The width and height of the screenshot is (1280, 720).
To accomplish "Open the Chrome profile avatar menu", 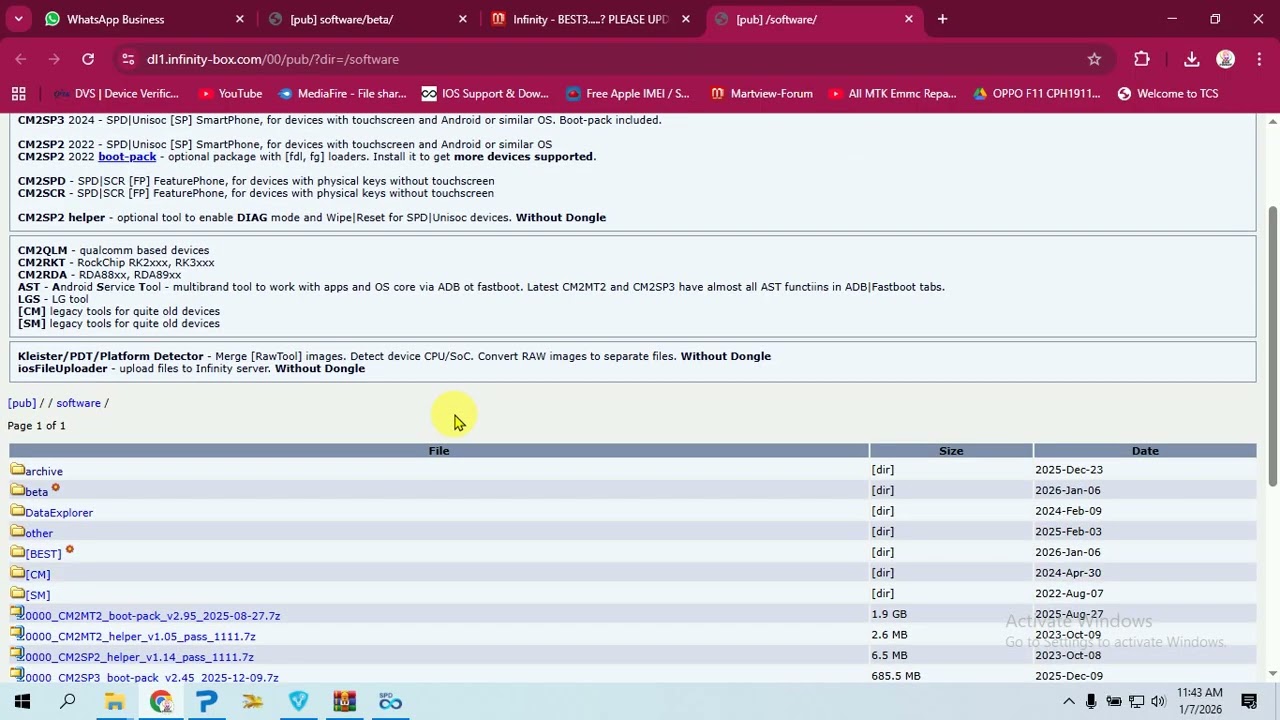I will [1225, 59].
